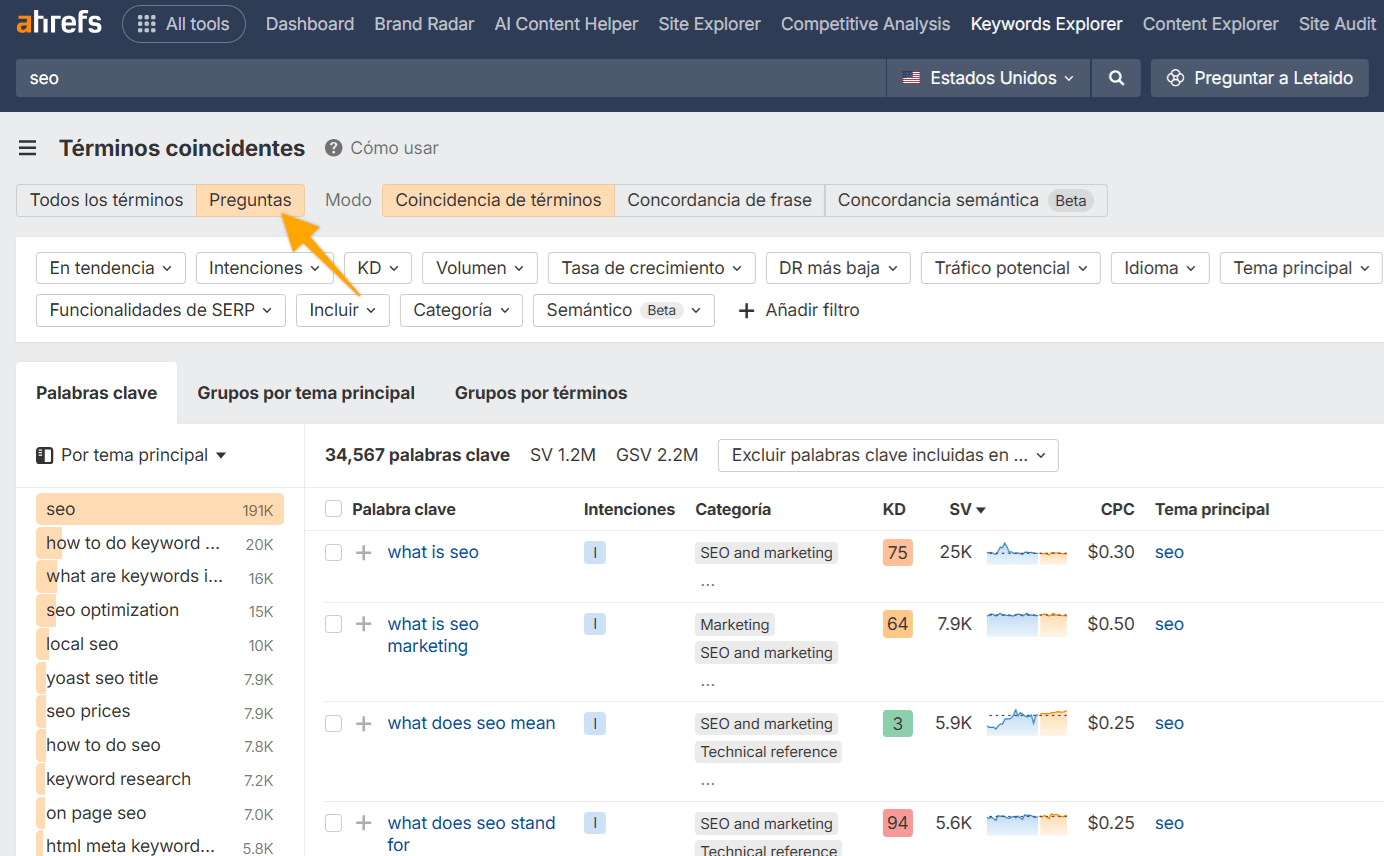Open the Incluir filter dropdown
This screenshot has height=856, width=1384.
click(343, 310)
